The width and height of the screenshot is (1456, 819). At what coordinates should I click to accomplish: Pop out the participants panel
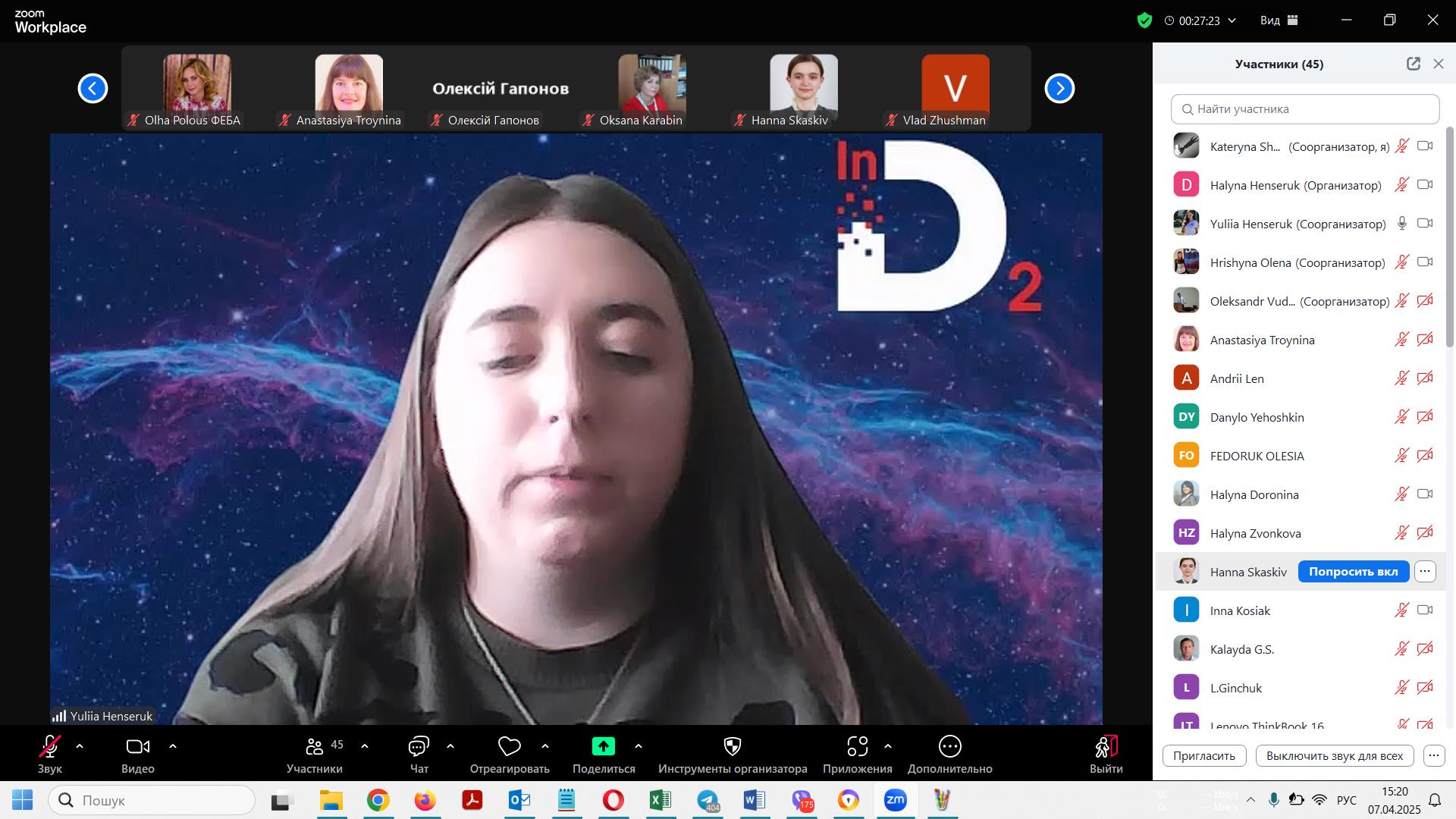1413,64
